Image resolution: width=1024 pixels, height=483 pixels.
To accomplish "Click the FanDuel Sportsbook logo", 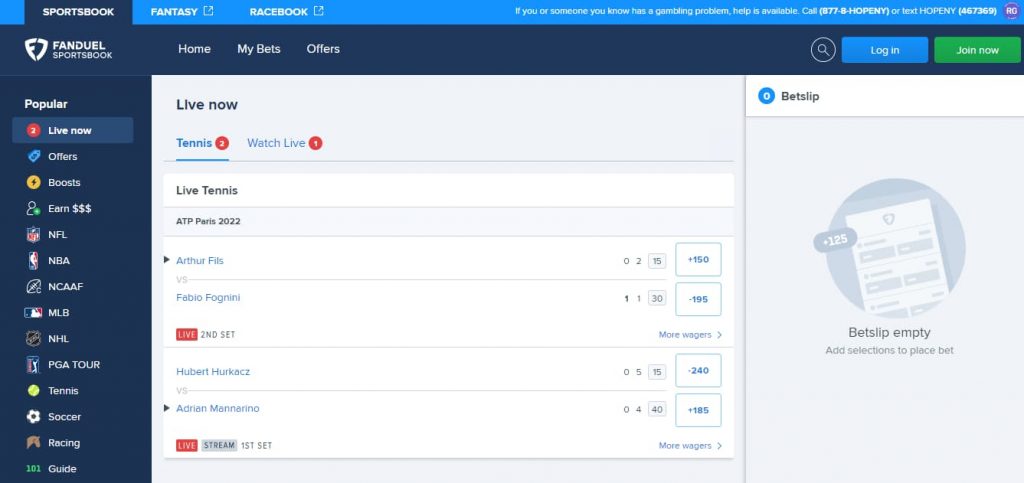I will point(69,50).
